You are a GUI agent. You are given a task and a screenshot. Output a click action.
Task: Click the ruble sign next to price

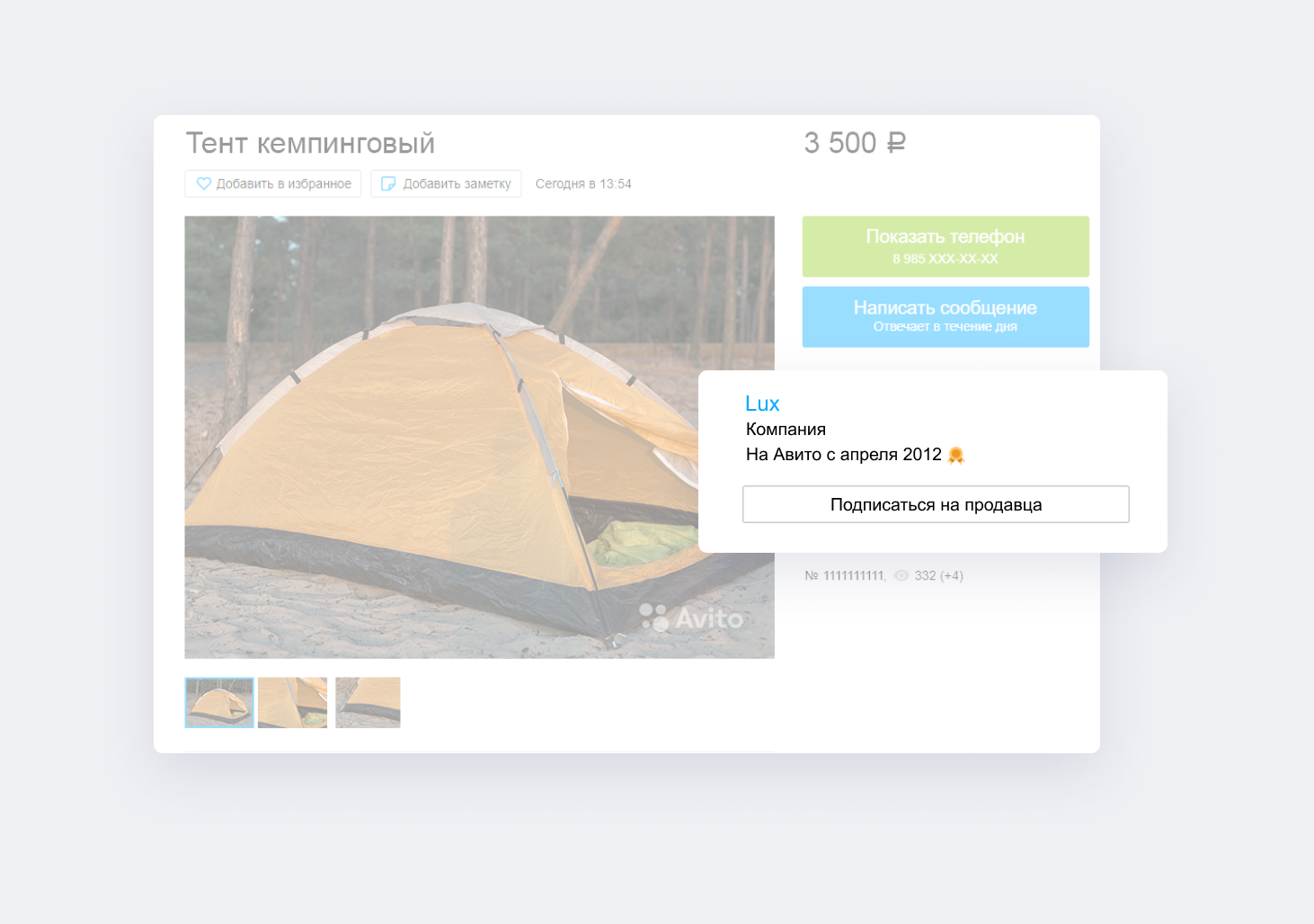[x=896, y=143]
